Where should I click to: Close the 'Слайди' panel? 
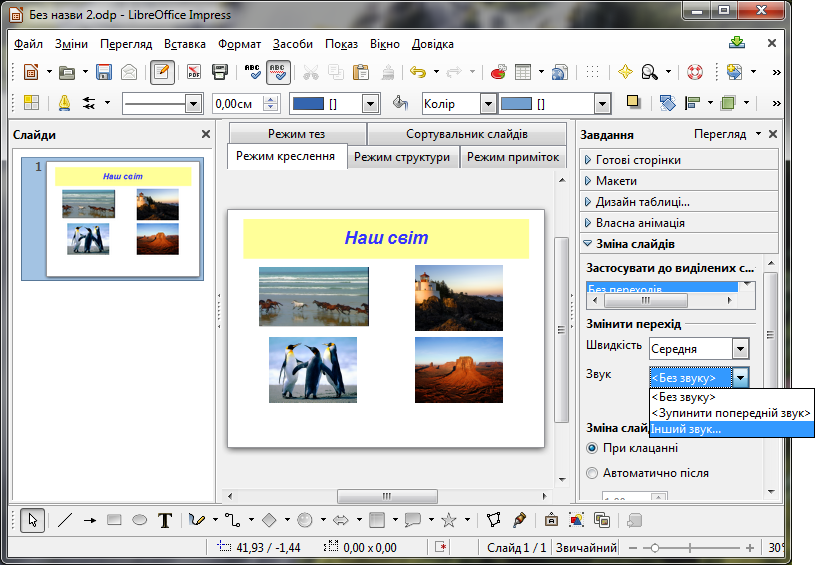206,134
